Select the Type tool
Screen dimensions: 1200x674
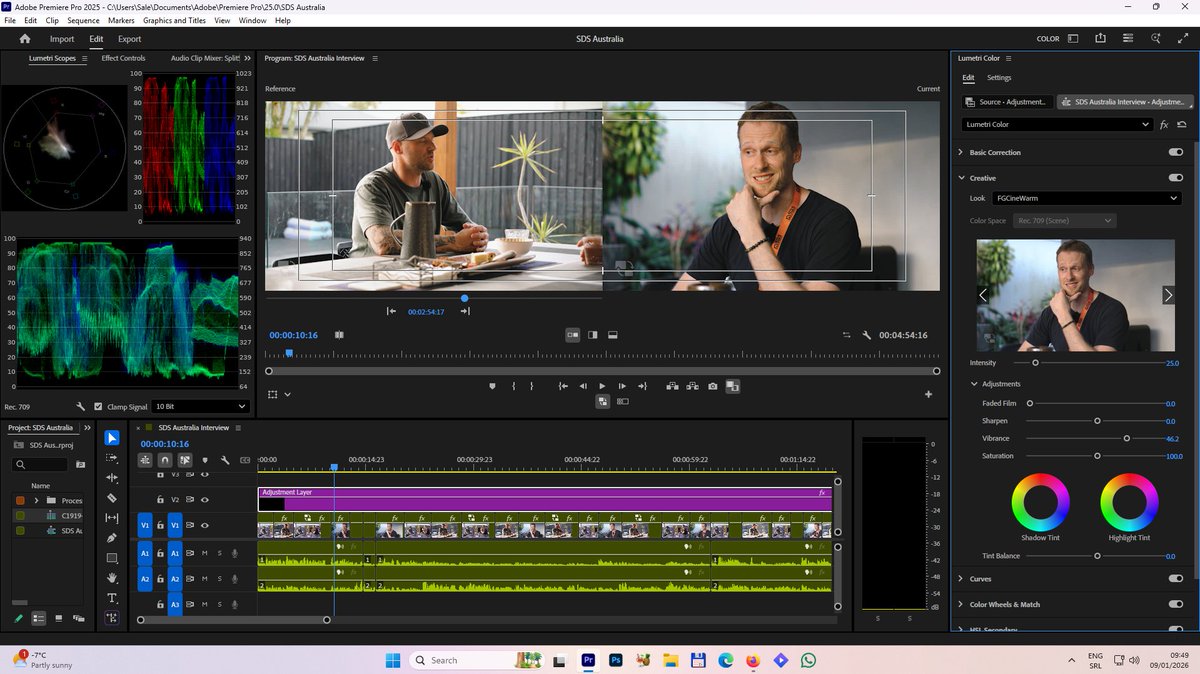[112, 598]
